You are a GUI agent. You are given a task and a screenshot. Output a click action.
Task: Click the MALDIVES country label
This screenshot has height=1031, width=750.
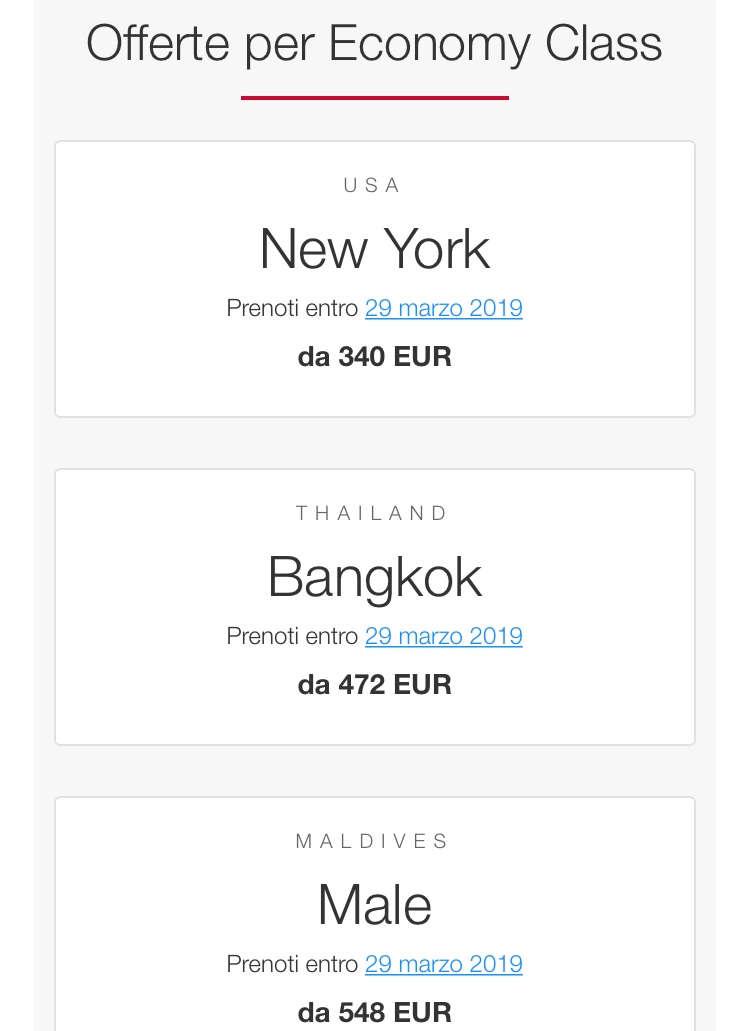click(373, 841)
